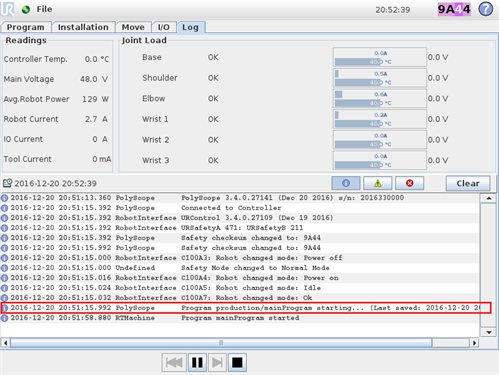499x375 pixels.
Task: Pause the running program
Action: (x=197, y=362)
